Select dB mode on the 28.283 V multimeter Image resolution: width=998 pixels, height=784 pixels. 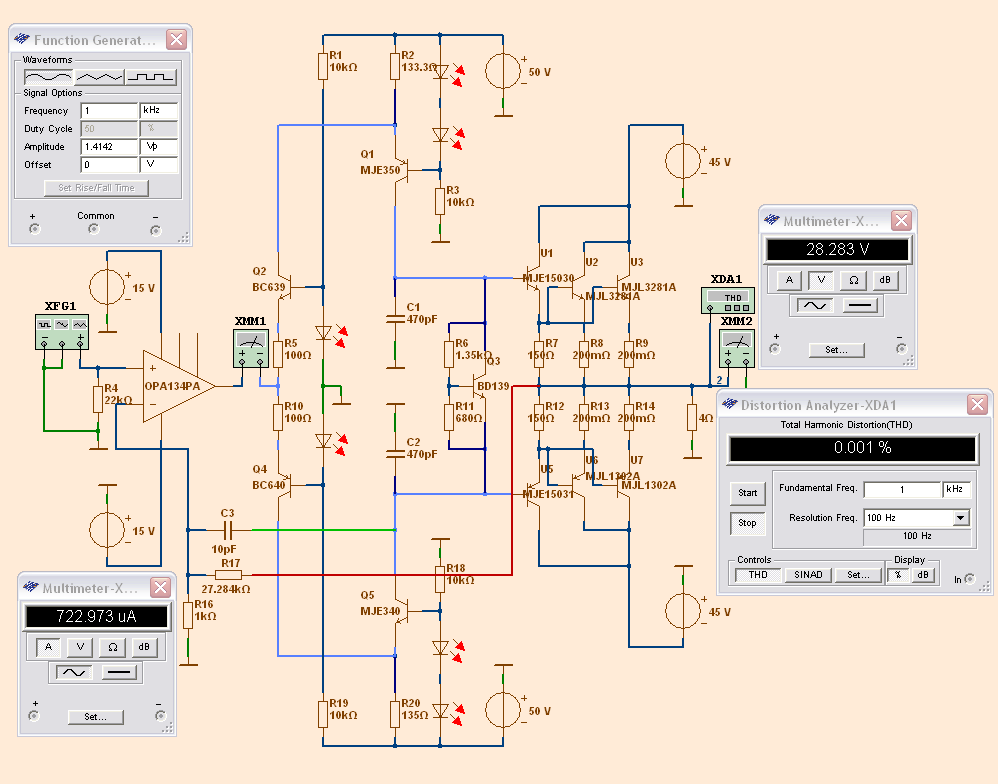point(885,280)
